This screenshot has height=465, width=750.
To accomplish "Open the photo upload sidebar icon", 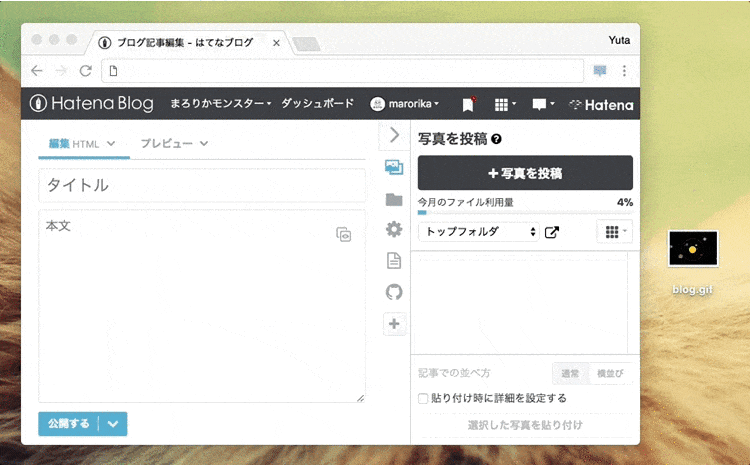I will coord(394,167).
